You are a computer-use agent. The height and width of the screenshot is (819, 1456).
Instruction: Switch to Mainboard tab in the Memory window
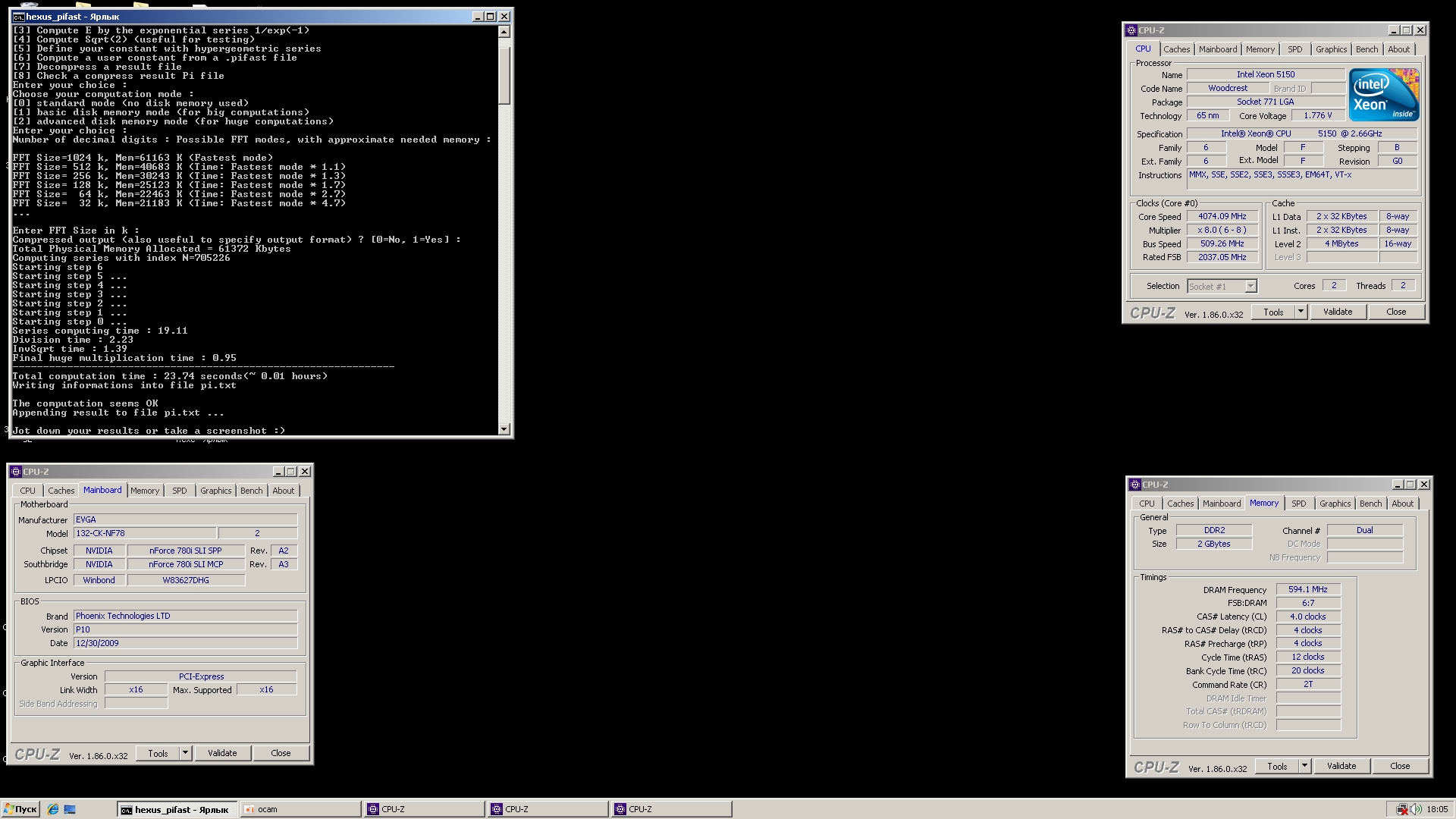1222,504
